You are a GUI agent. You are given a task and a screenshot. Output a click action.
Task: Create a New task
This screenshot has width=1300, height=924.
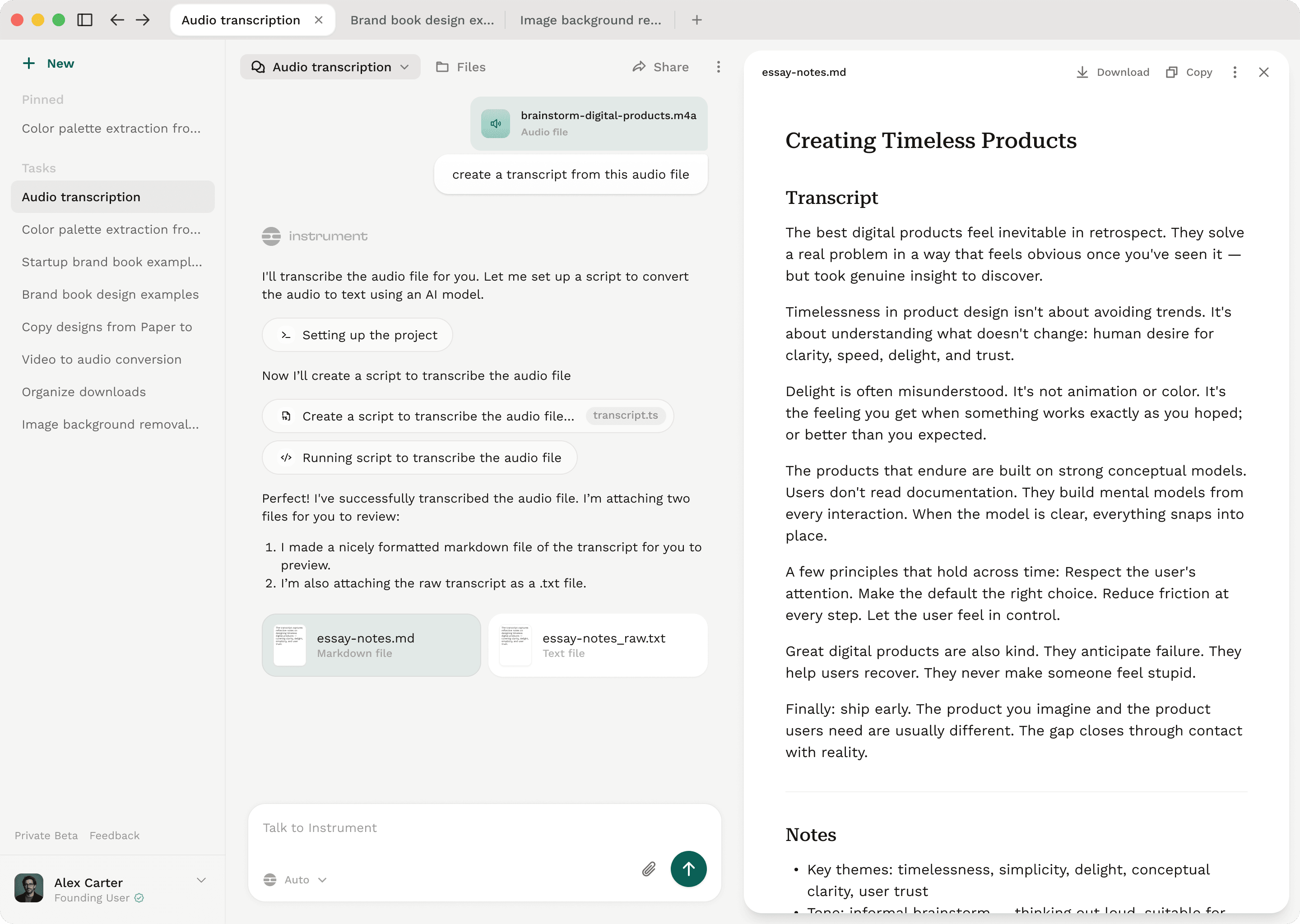tap(48, 63)
